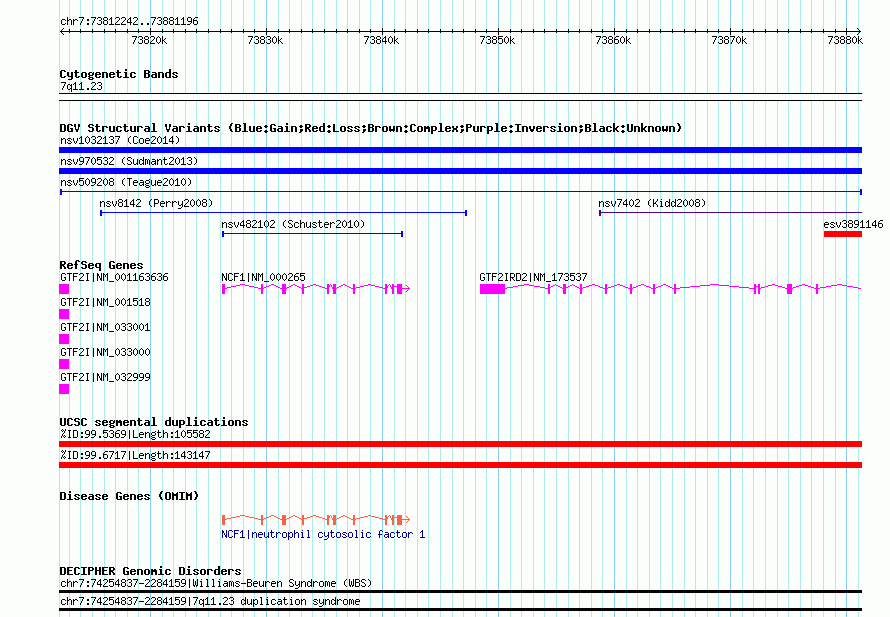The width and height of the screenshot is (890, 617).
Task: Click the blue bar for nsv970532
Action: click(460, 171)
